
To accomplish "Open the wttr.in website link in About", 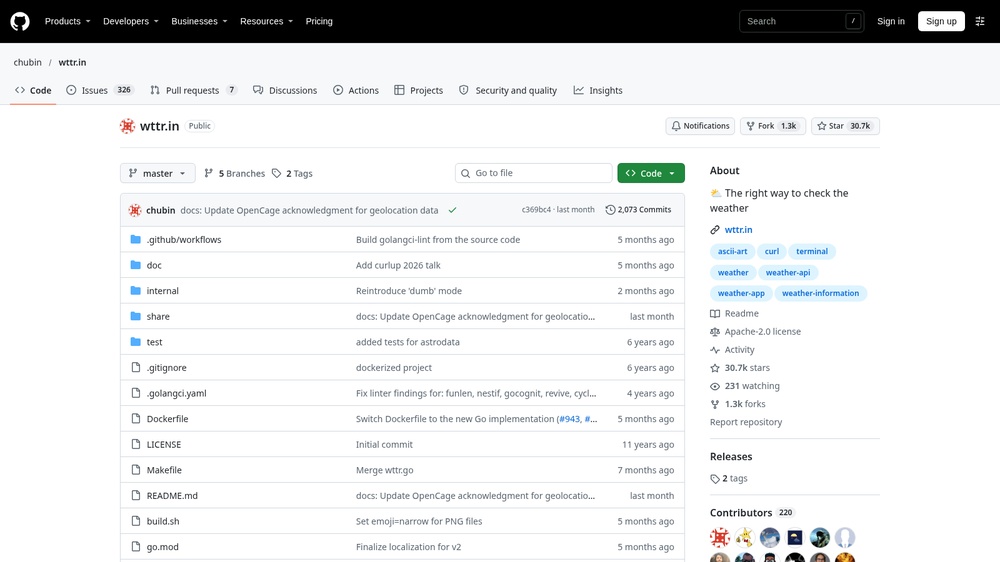I will click(738, 229).
